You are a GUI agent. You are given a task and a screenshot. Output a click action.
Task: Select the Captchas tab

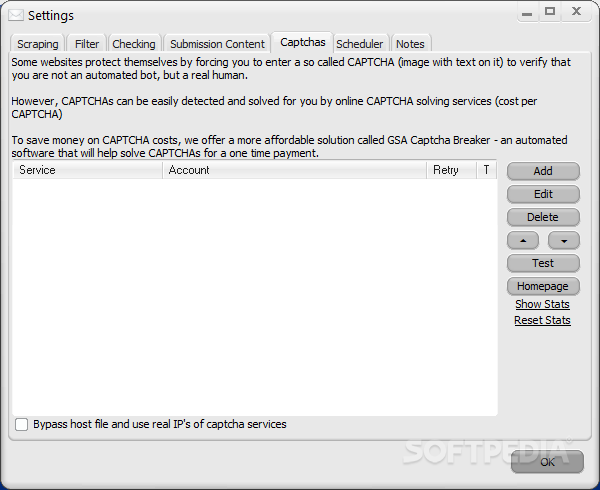pyautogui.click(x=302, y=42)
